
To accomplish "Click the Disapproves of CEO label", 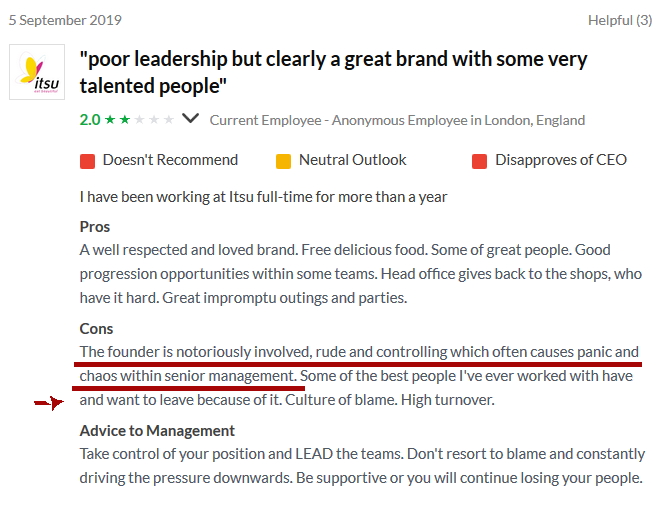I will [561, 160].
